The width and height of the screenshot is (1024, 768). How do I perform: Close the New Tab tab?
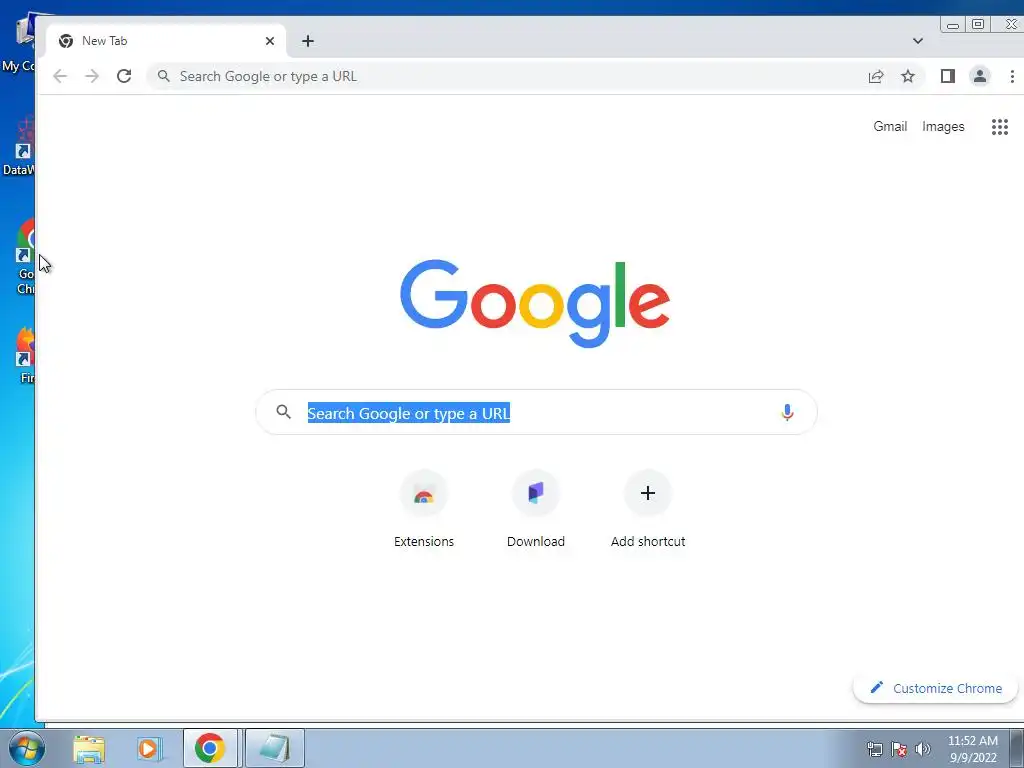pos(270,41)
